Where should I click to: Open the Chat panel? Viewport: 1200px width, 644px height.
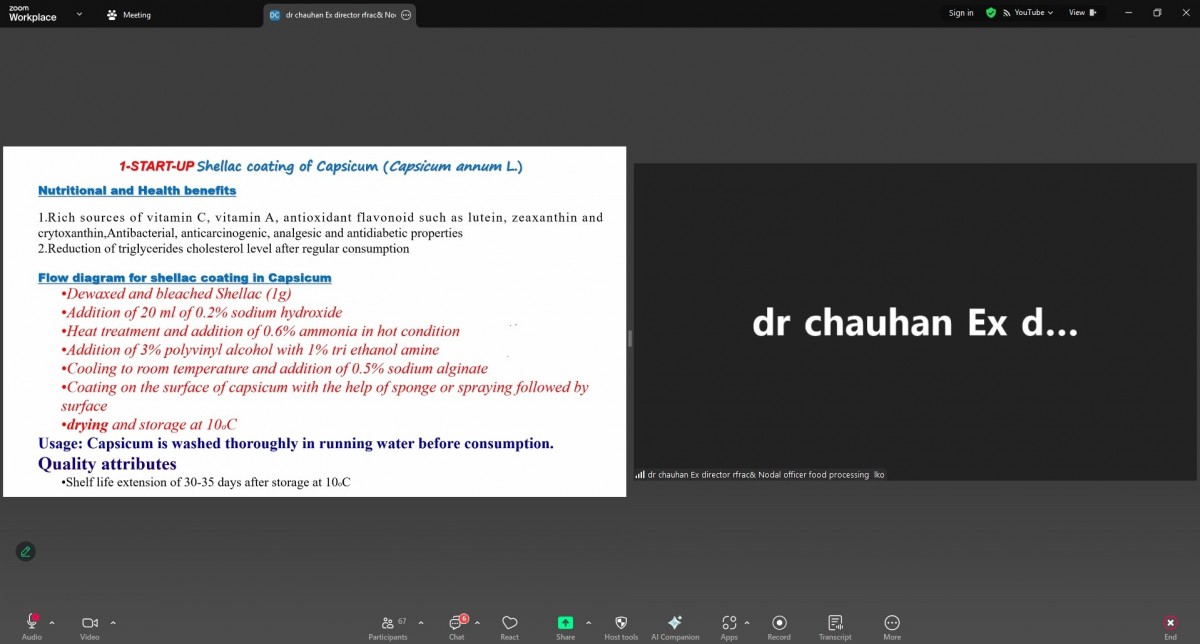456,626
